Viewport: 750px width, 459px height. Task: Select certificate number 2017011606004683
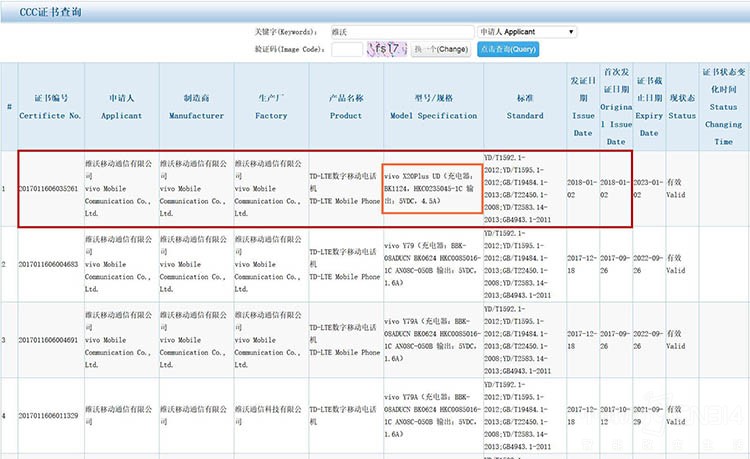click(x=50, y=264)
